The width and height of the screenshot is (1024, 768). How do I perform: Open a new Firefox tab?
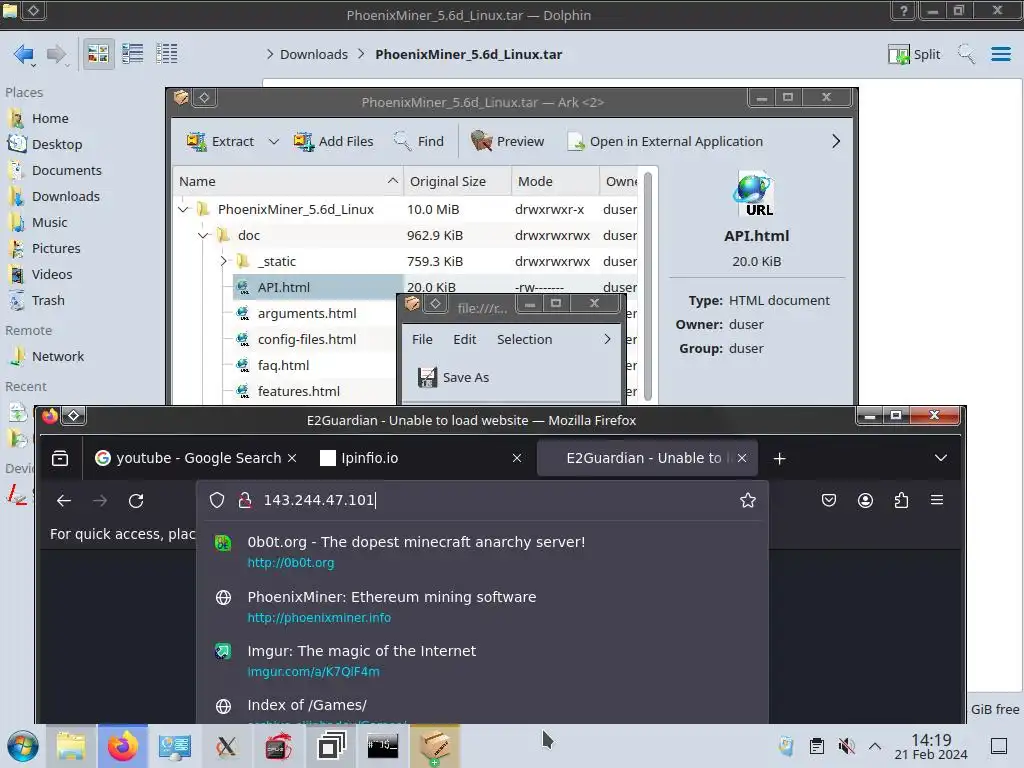tap(779, 459)
